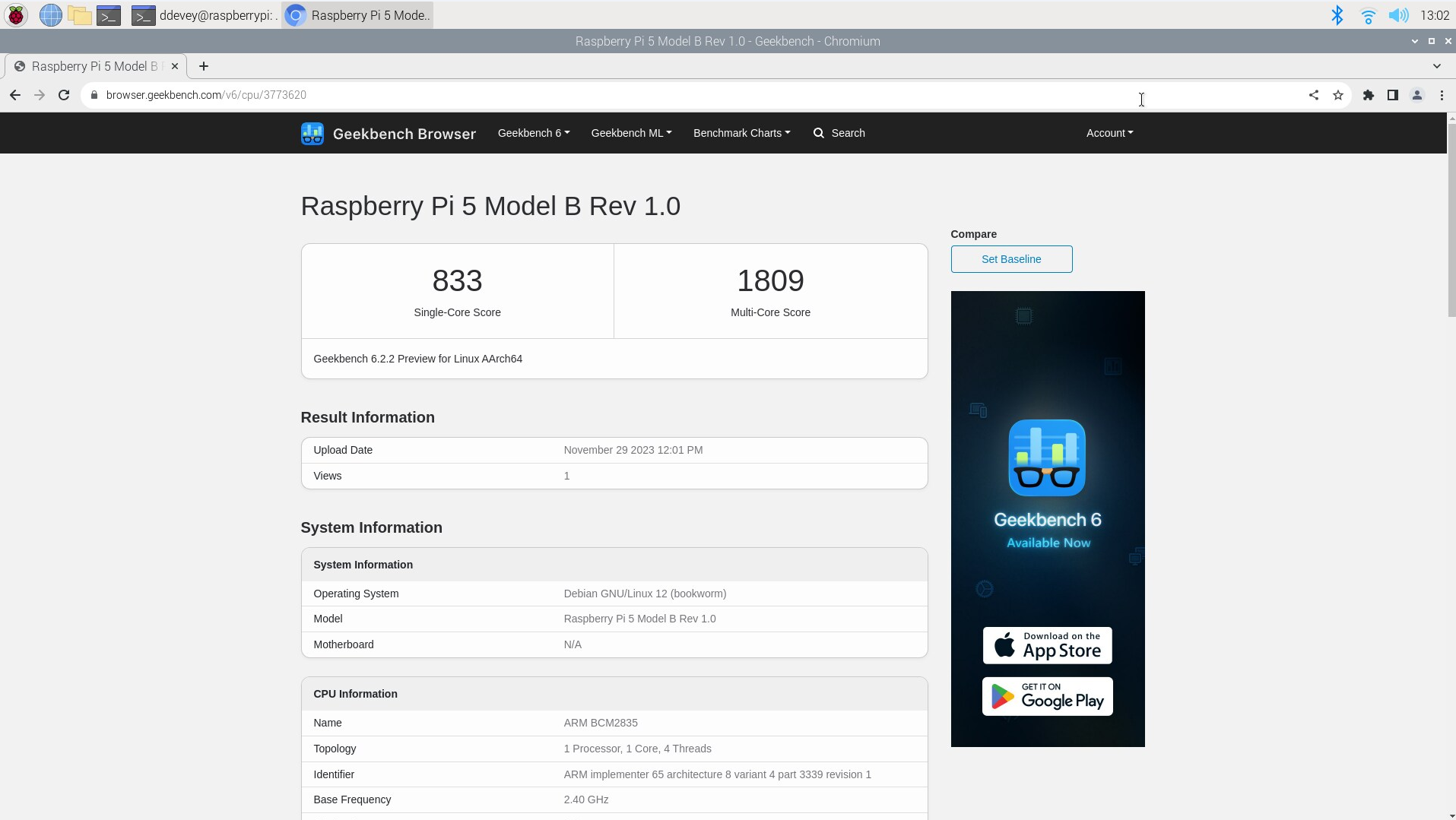Click the page title heading Raspberry Pi 5
The image size is (1456, 820).
tap(490, 206)
